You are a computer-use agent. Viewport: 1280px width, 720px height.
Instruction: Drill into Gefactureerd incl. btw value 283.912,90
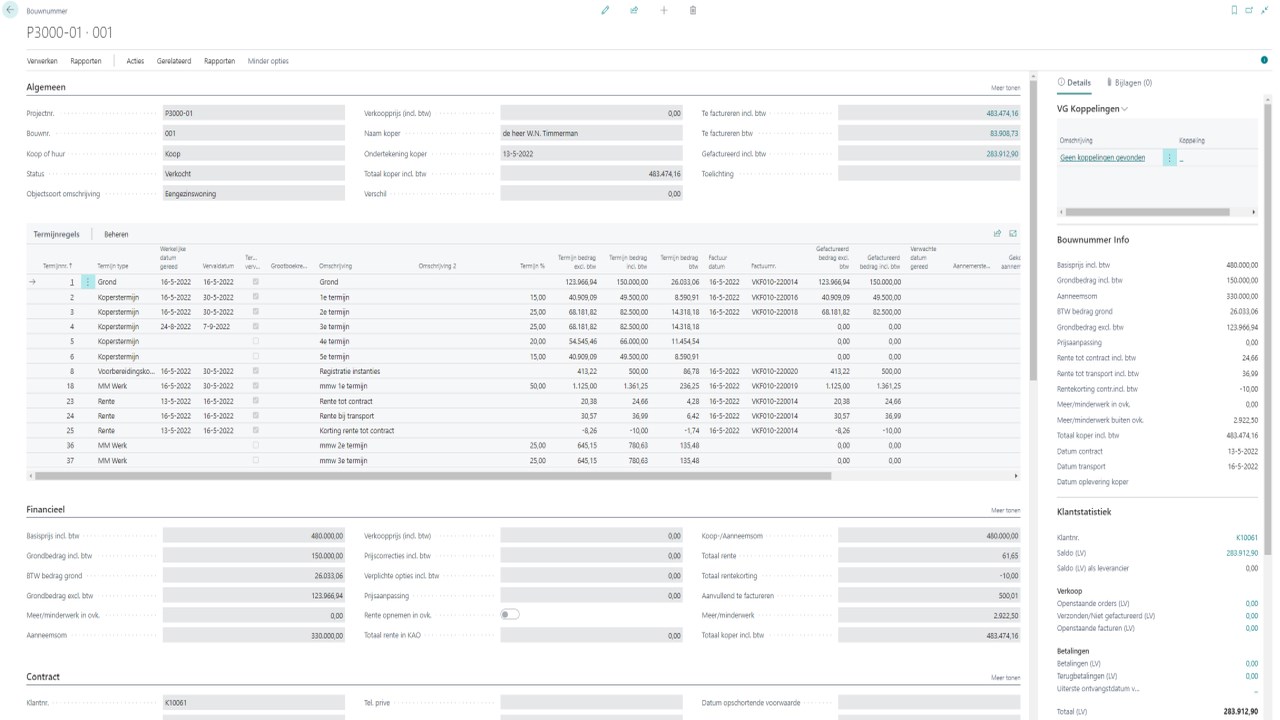pos(1002,154)
